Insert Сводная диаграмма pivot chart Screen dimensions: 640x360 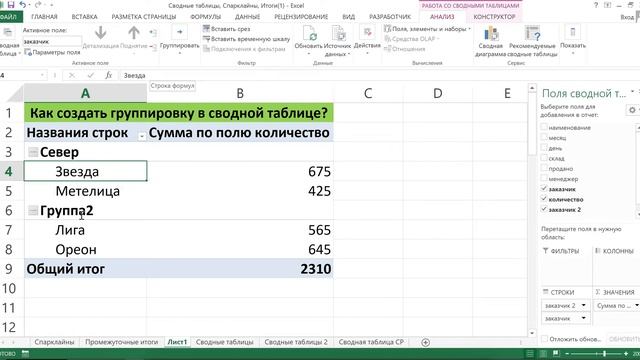tap(491, 34)
